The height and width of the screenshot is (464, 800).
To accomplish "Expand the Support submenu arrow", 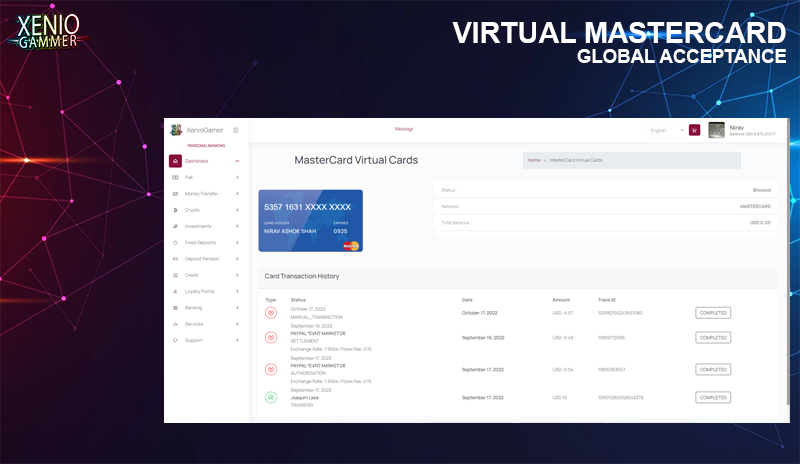I will (237, 340).
